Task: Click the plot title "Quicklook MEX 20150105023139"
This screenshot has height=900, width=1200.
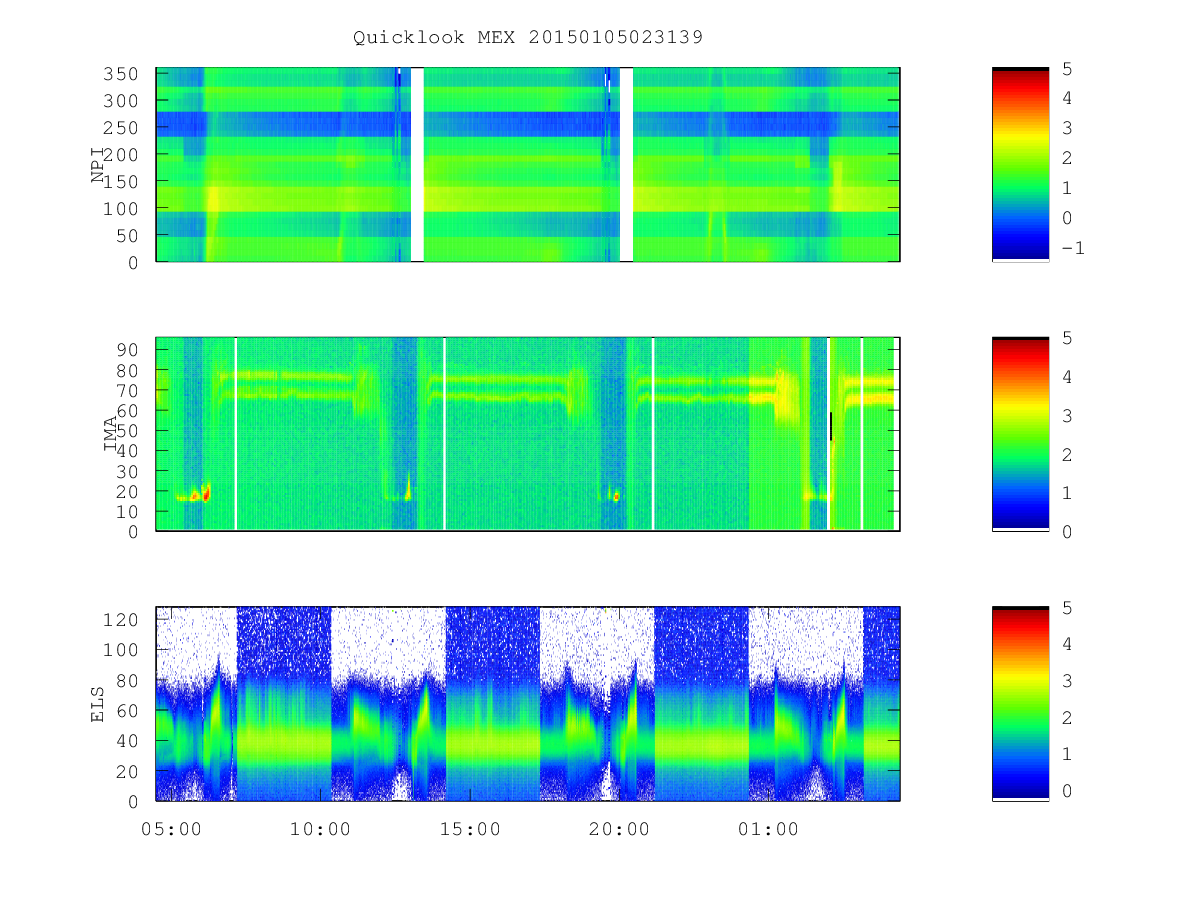Action: click(528, 37)
